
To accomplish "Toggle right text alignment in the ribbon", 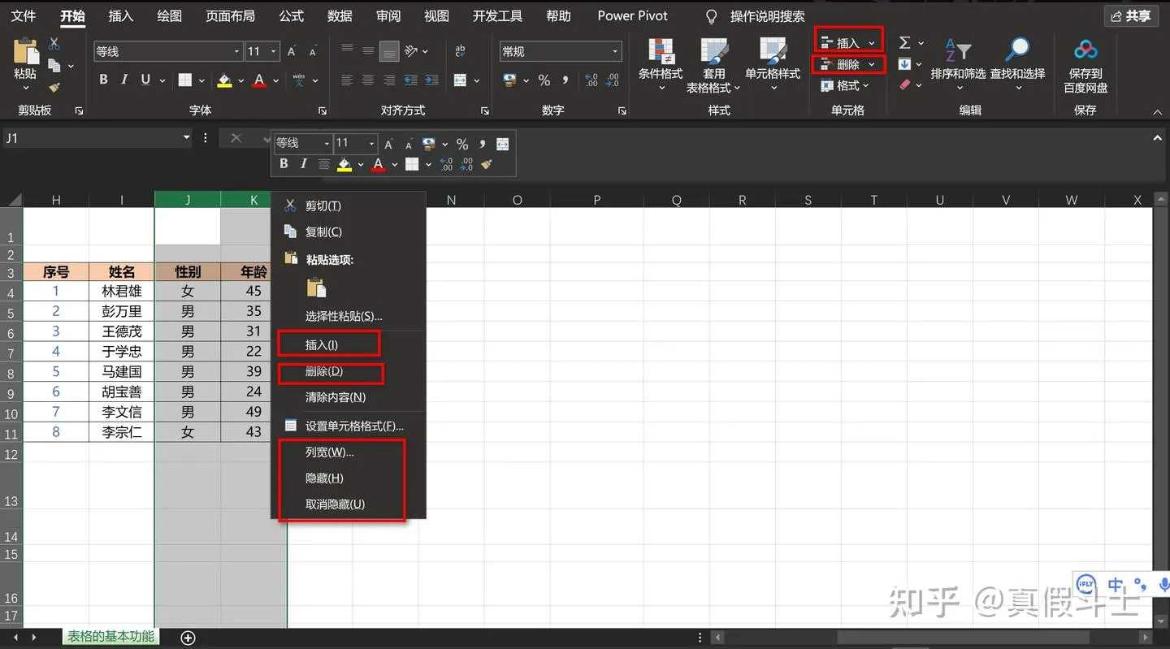I will pos(389,80).
